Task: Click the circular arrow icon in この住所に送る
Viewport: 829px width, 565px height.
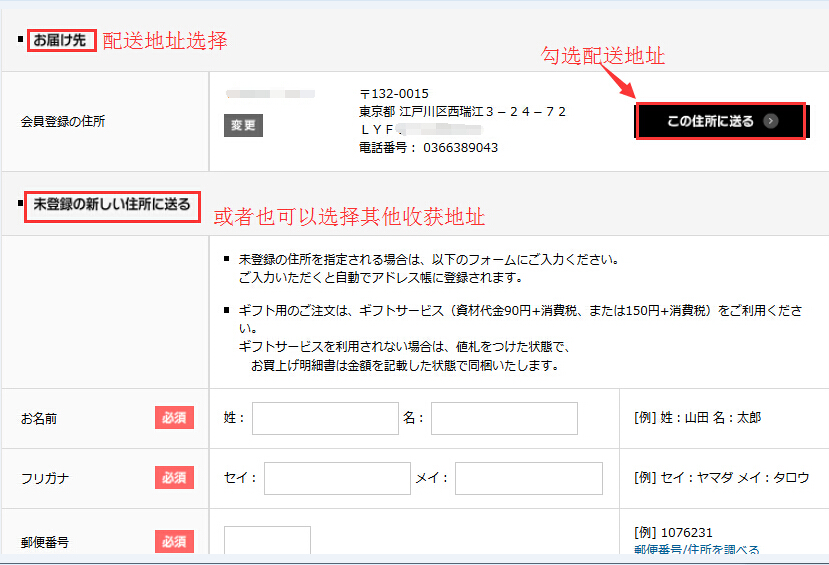Action: [x=770, y=121]
